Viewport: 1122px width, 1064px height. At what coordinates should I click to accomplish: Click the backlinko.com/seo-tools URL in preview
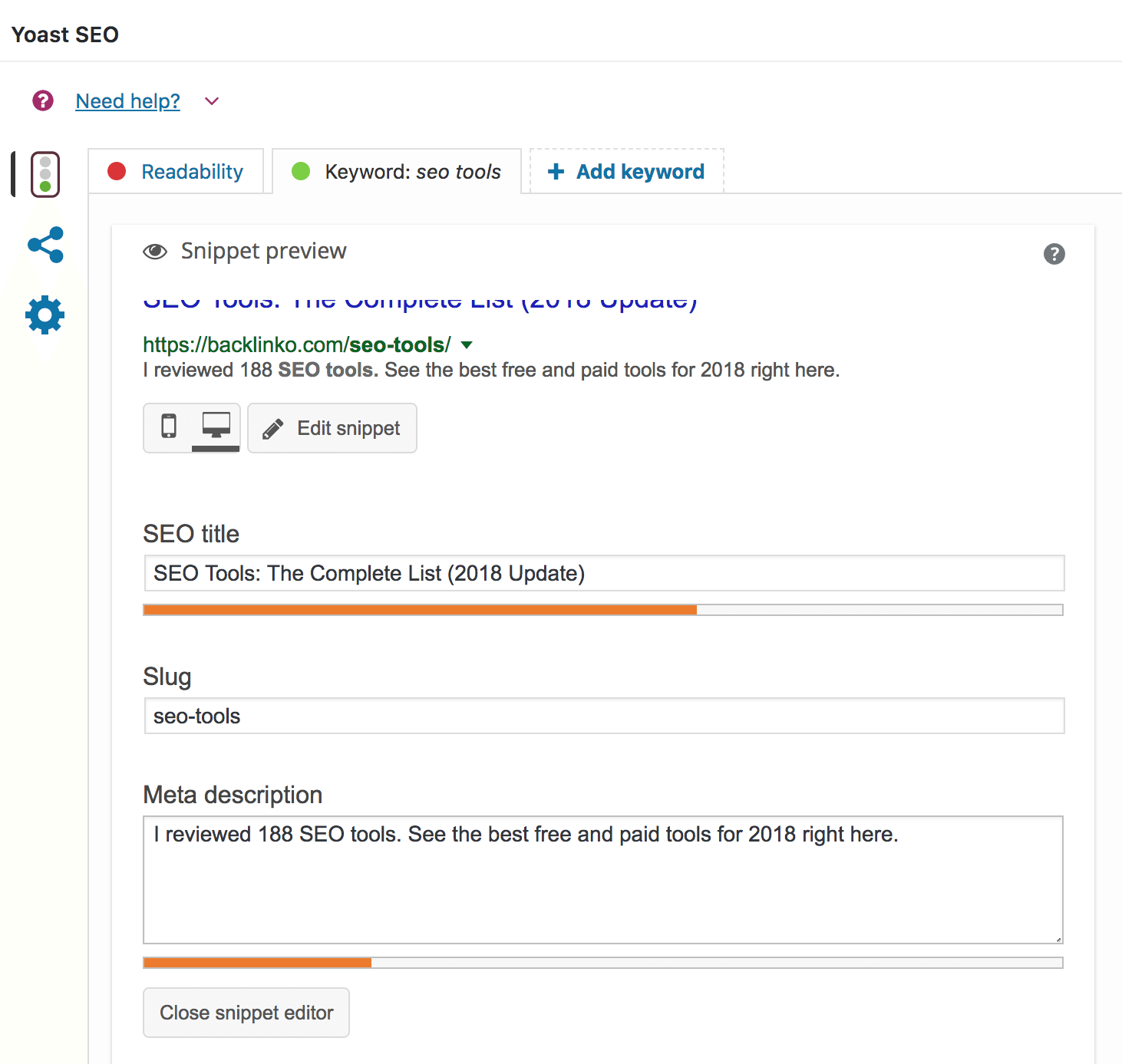[x=297, y=344]
